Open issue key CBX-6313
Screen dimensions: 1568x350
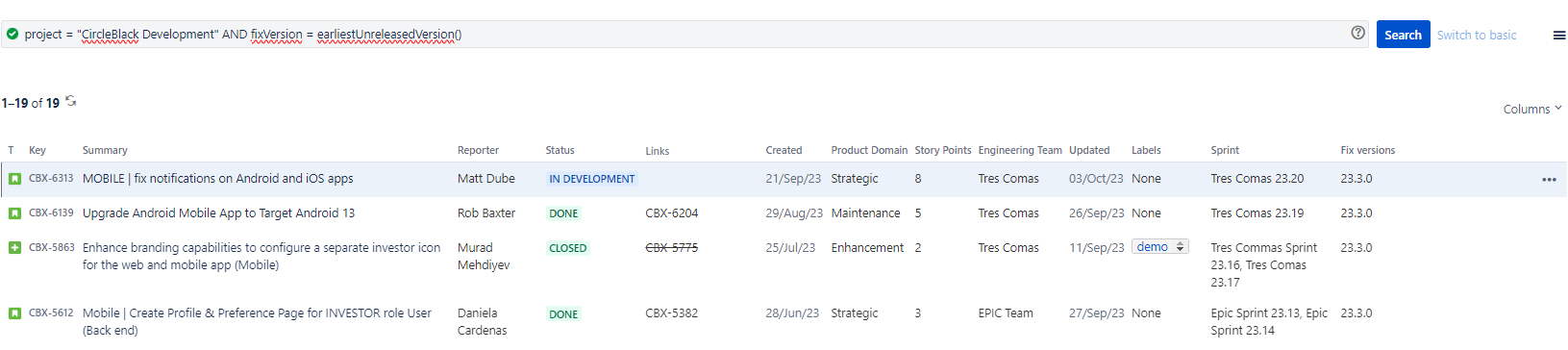(x=51, y=178)
